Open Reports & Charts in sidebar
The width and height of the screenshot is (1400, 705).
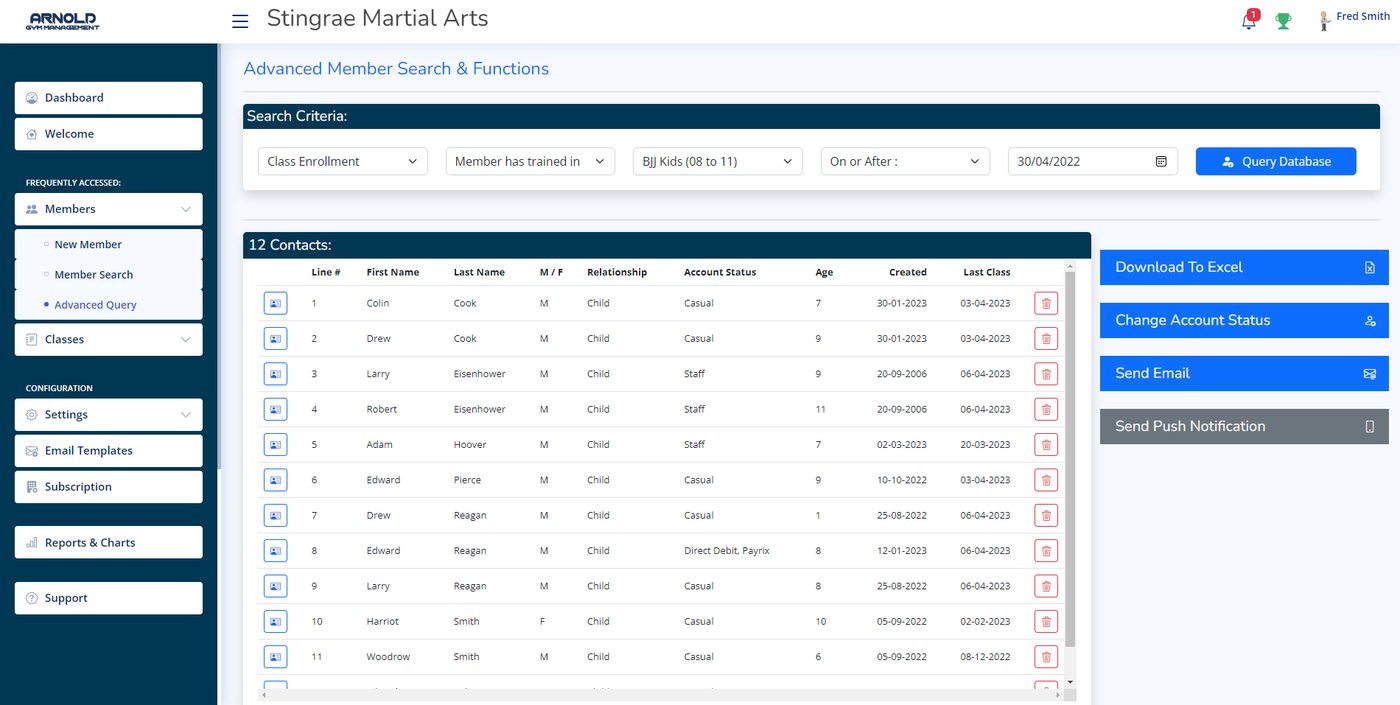coord(108,542)
